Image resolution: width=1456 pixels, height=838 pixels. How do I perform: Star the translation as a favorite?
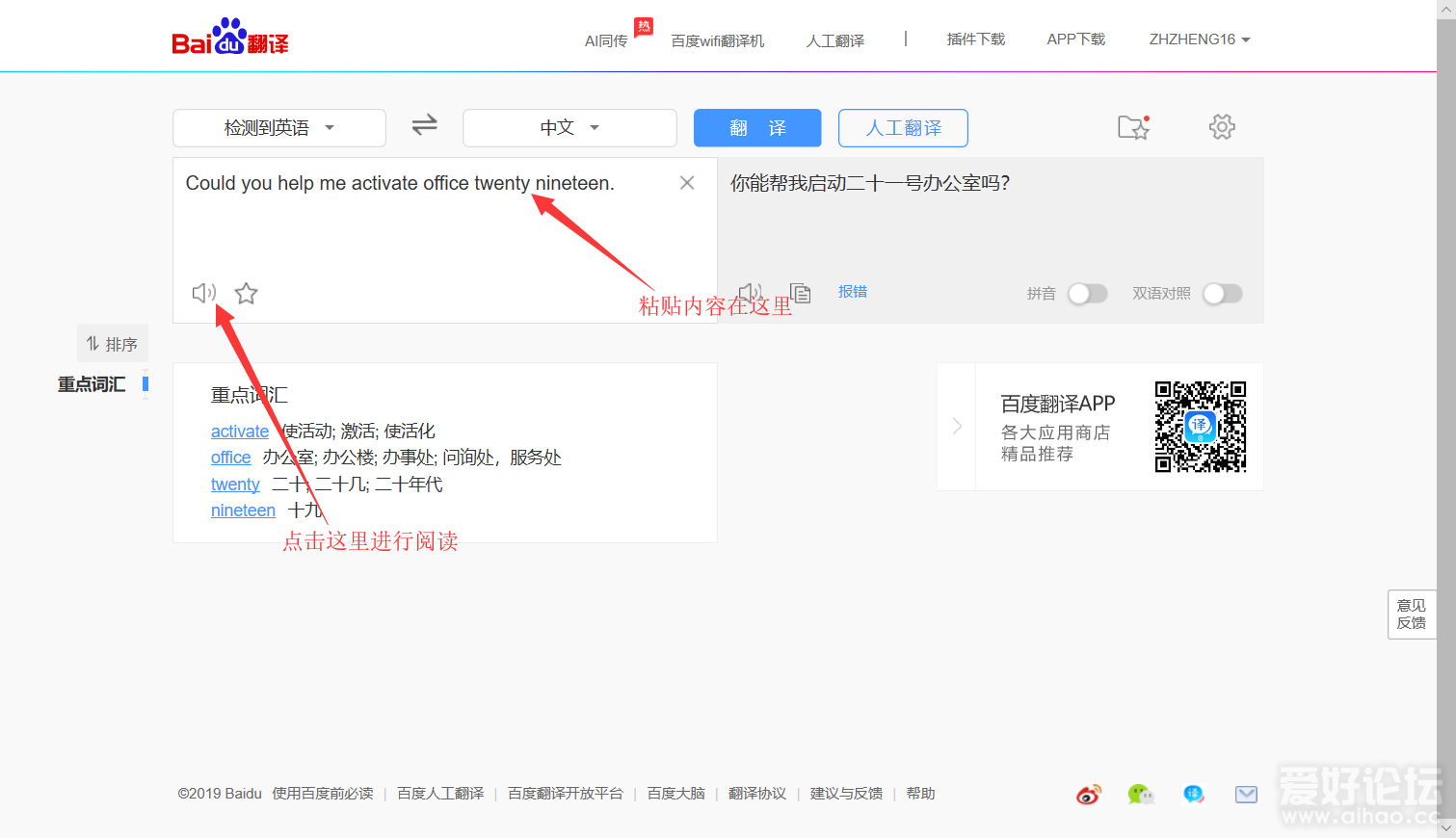pos(246,292)
